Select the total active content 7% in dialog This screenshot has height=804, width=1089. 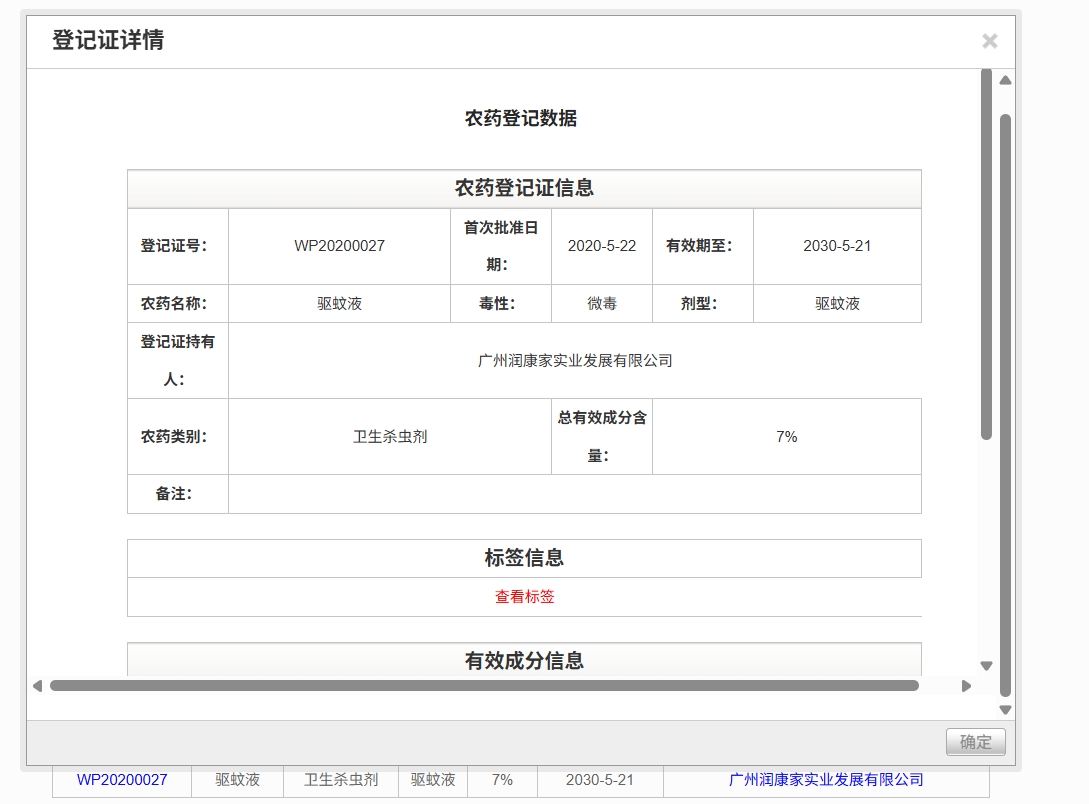(x=787, y=437)
